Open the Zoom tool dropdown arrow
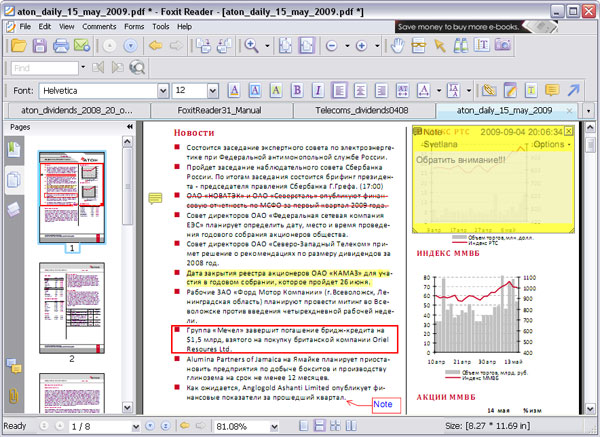The width and height of the screenshot is (600, 437). click(267, 46)
